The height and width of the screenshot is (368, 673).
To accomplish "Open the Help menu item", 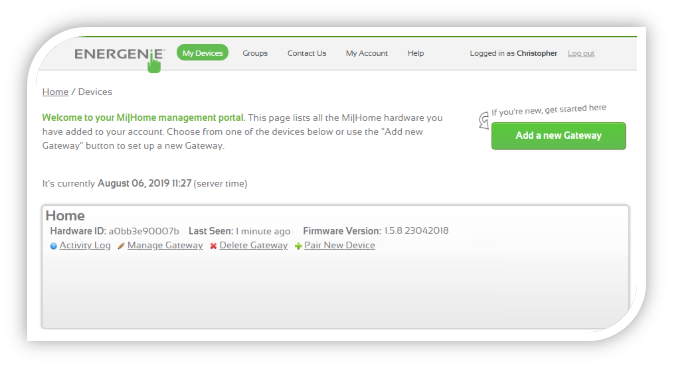I will tap(415, 53).
